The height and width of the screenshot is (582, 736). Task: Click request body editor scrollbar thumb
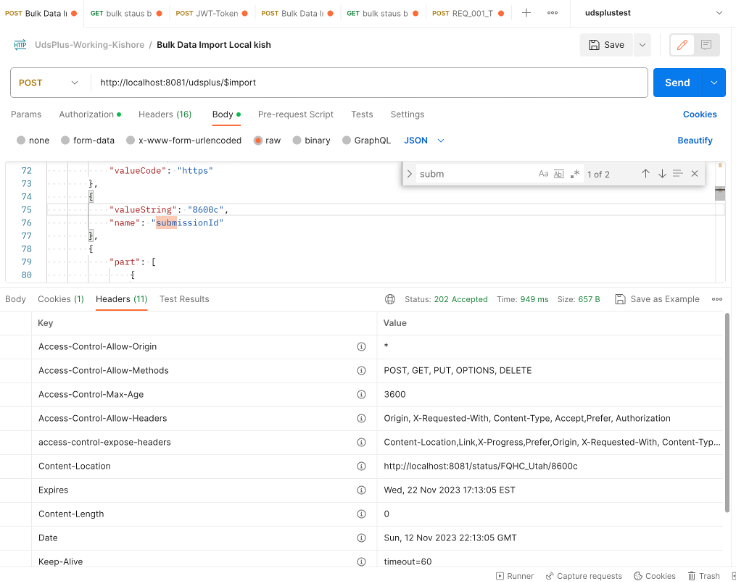click(720, 193)
